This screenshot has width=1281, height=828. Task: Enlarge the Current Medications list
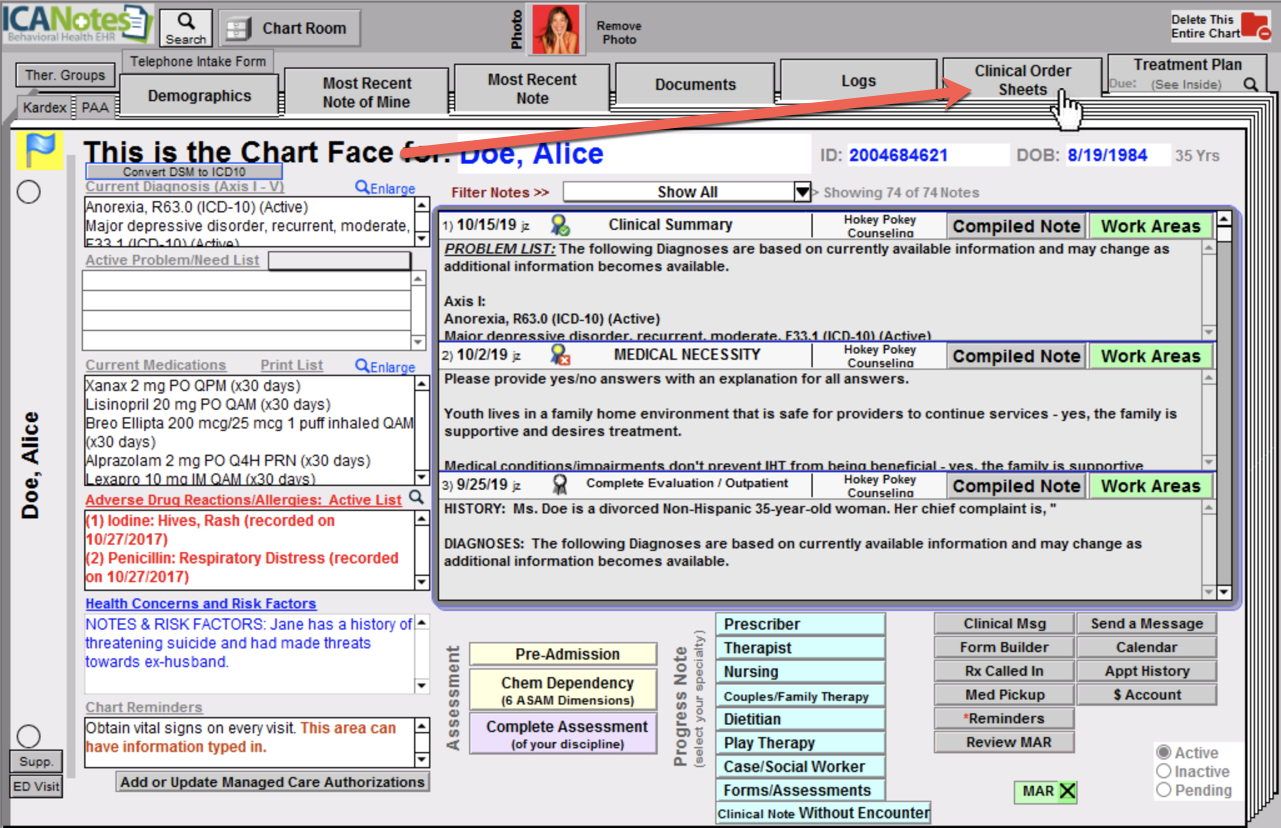point(385,366)
